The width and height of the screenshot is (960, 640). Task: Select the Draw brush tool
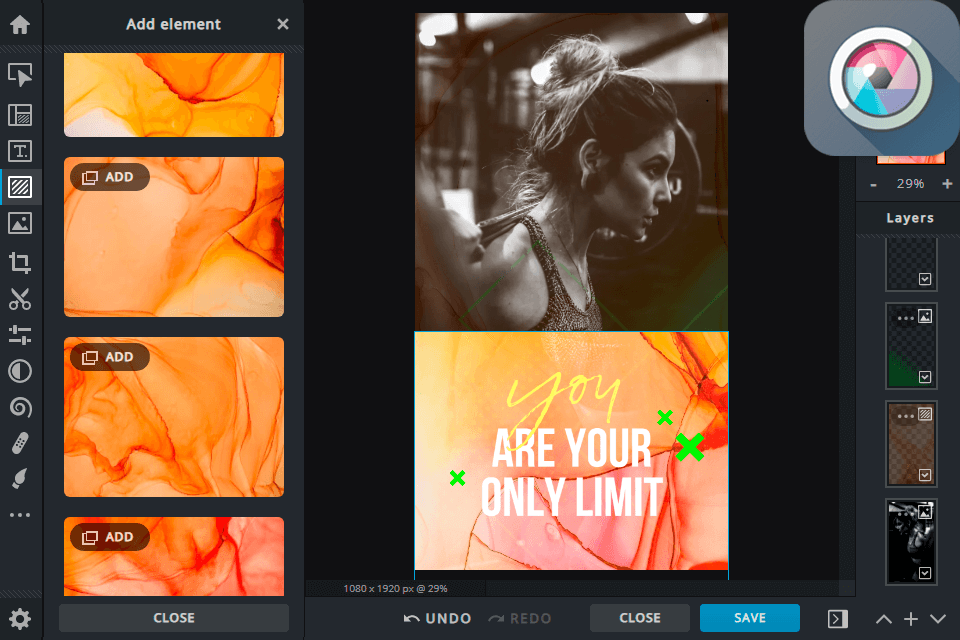(20, 479)
